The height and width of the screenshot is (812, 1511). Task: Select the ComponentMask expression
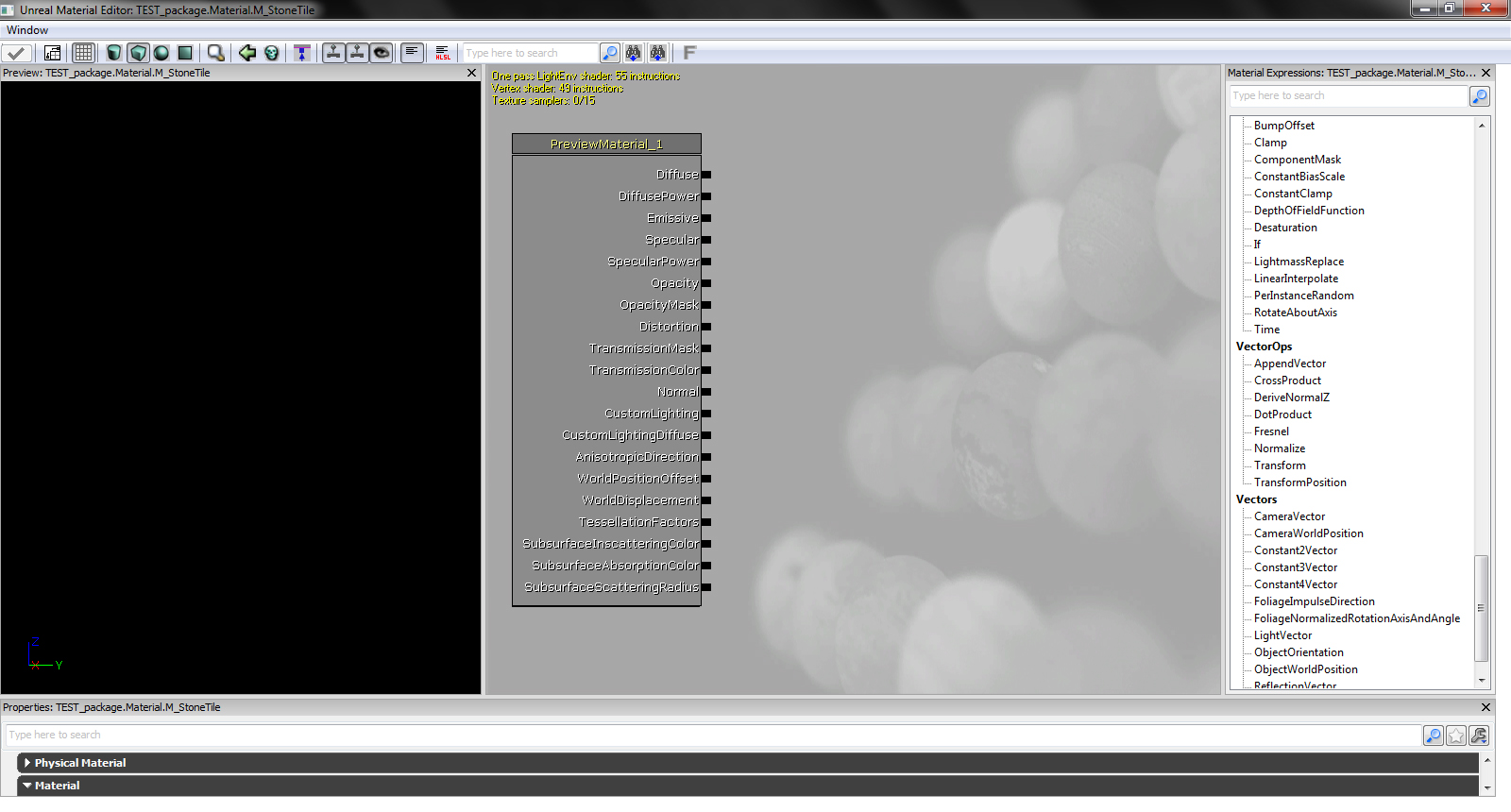click(1298, 160)
